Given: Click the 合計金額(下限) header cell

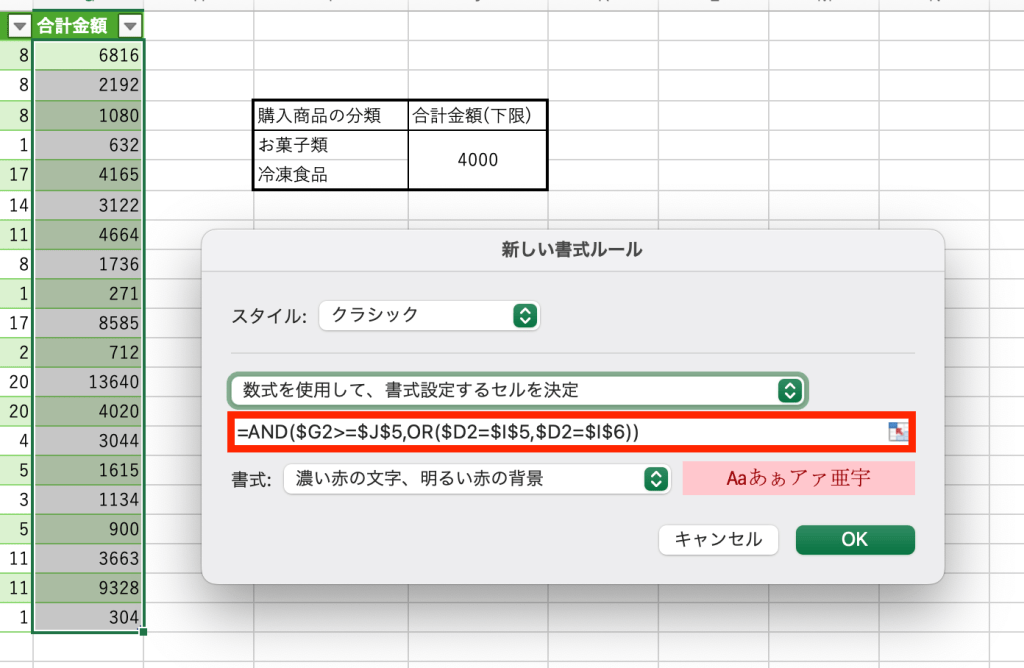Looking at the screenshot, I should (477, 115).
